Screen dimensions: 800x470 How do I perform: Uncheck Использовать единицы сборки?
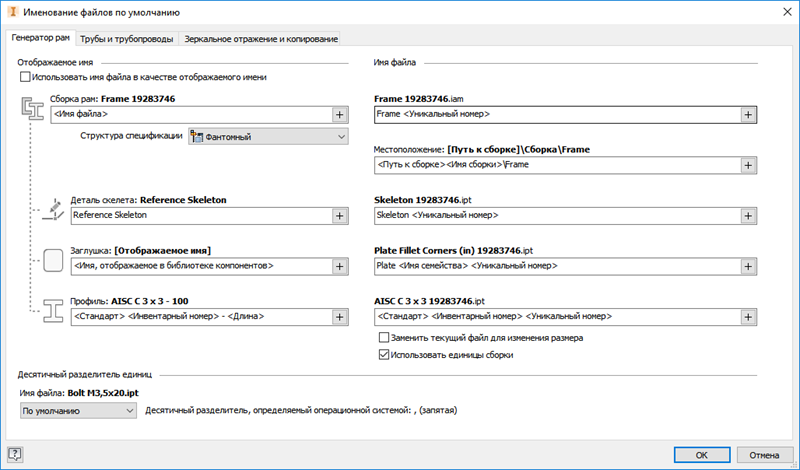384,355
